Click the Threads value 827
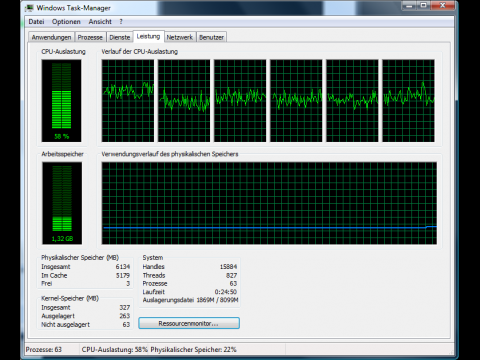Viewport: 480px width, 360px height. [231, 275]
